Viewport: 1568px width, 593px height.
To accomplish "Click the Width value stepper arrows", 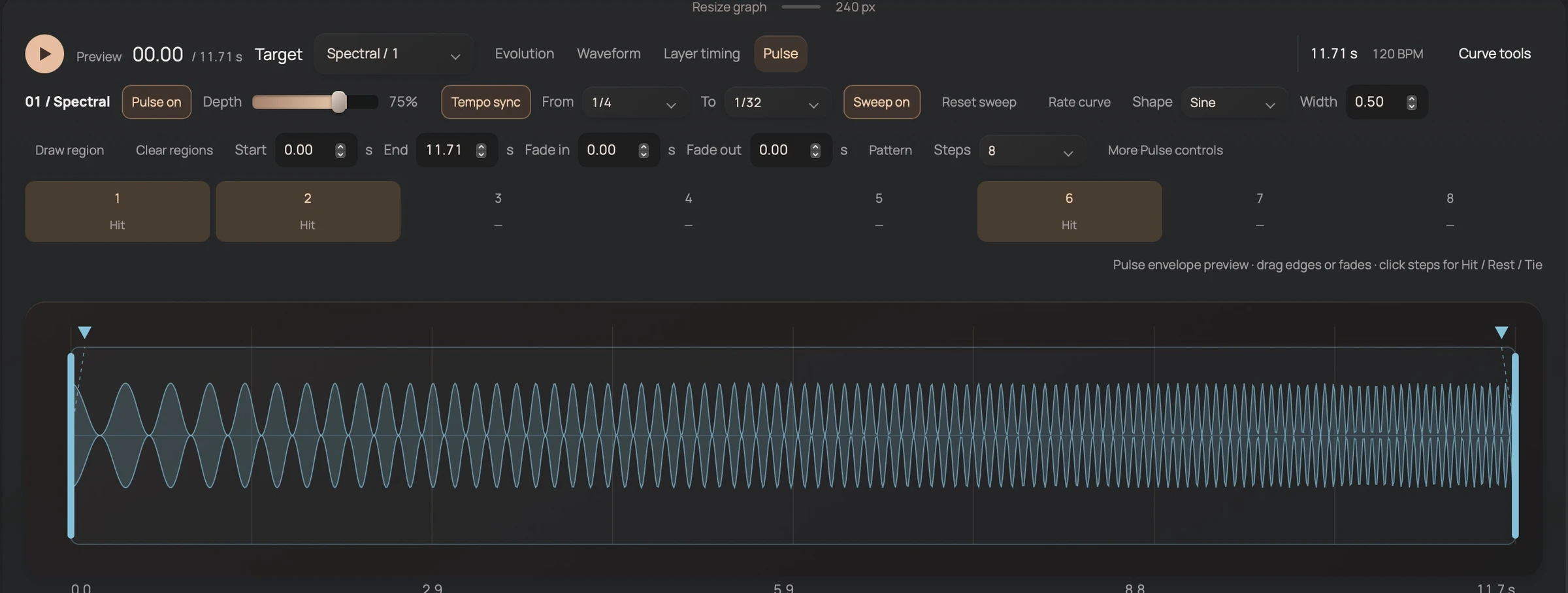I will tap(1411, 102).
